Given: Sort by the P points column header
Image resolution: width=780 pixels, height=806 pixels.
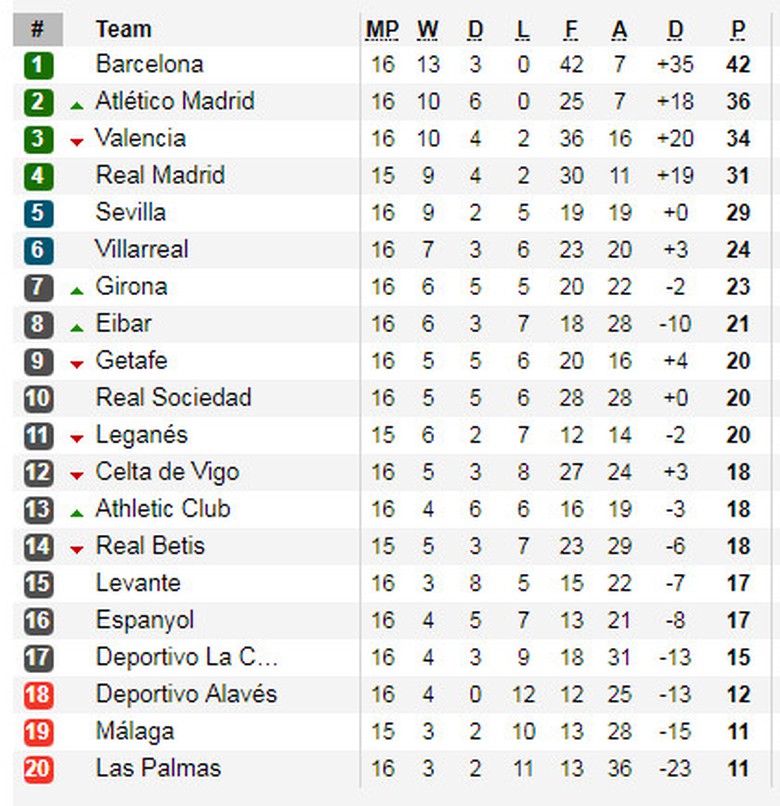Looking at the screenshot, I should tap(738, 30).
